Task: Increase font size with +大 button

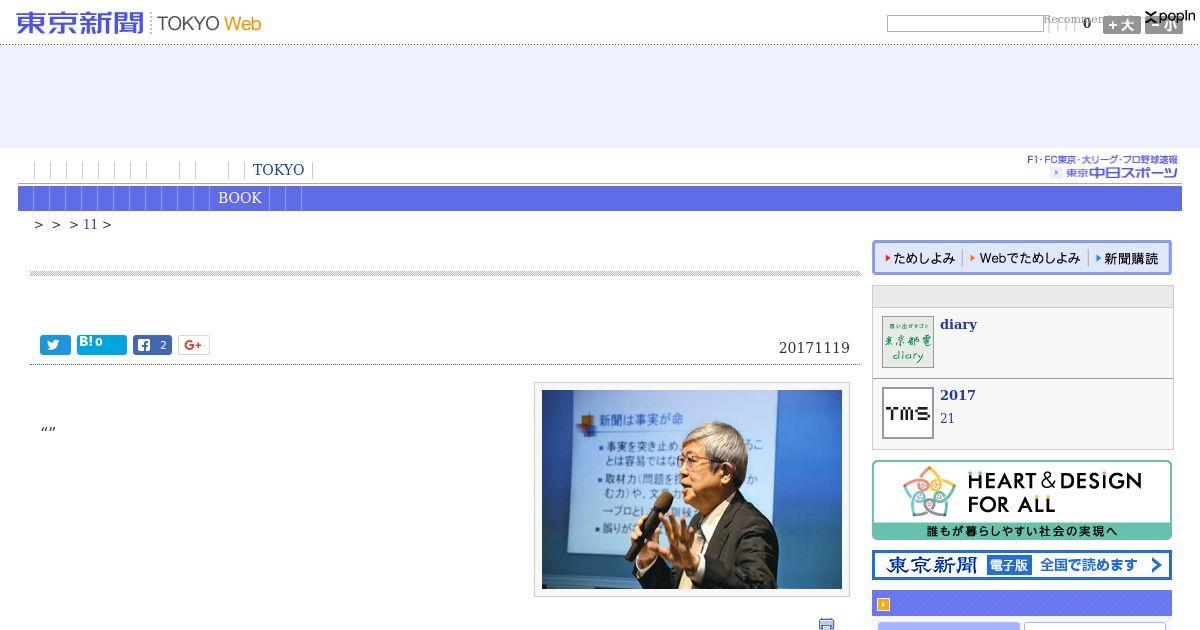Action: 1121,25
